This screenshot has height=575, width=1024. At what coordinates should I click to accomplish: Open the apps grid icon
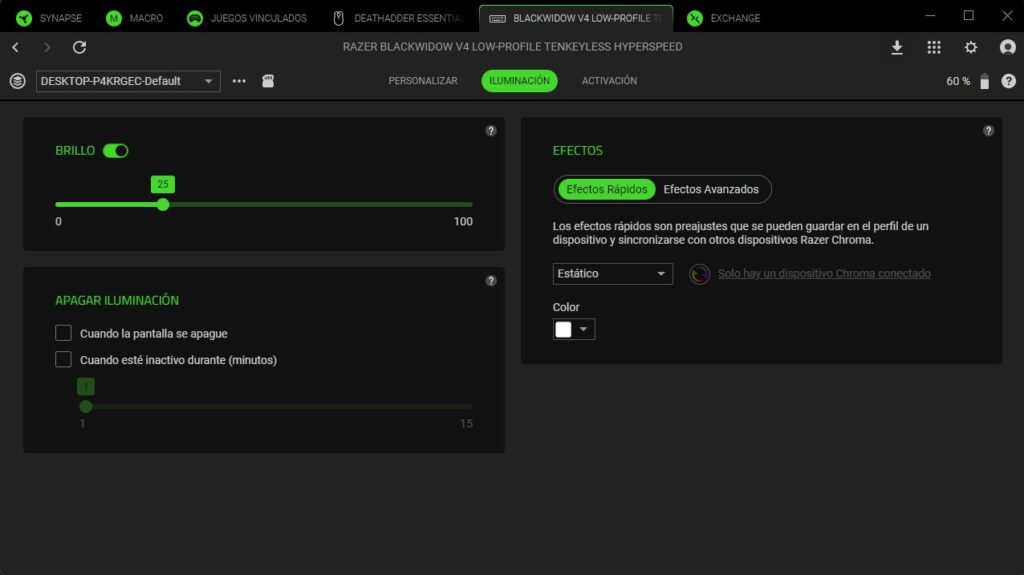[x=934, y=47]
